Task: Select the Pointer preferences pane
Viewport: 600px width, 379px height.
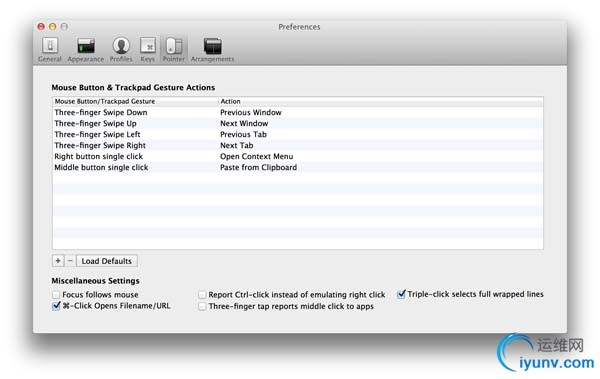Action: click(x=174, y=49)
